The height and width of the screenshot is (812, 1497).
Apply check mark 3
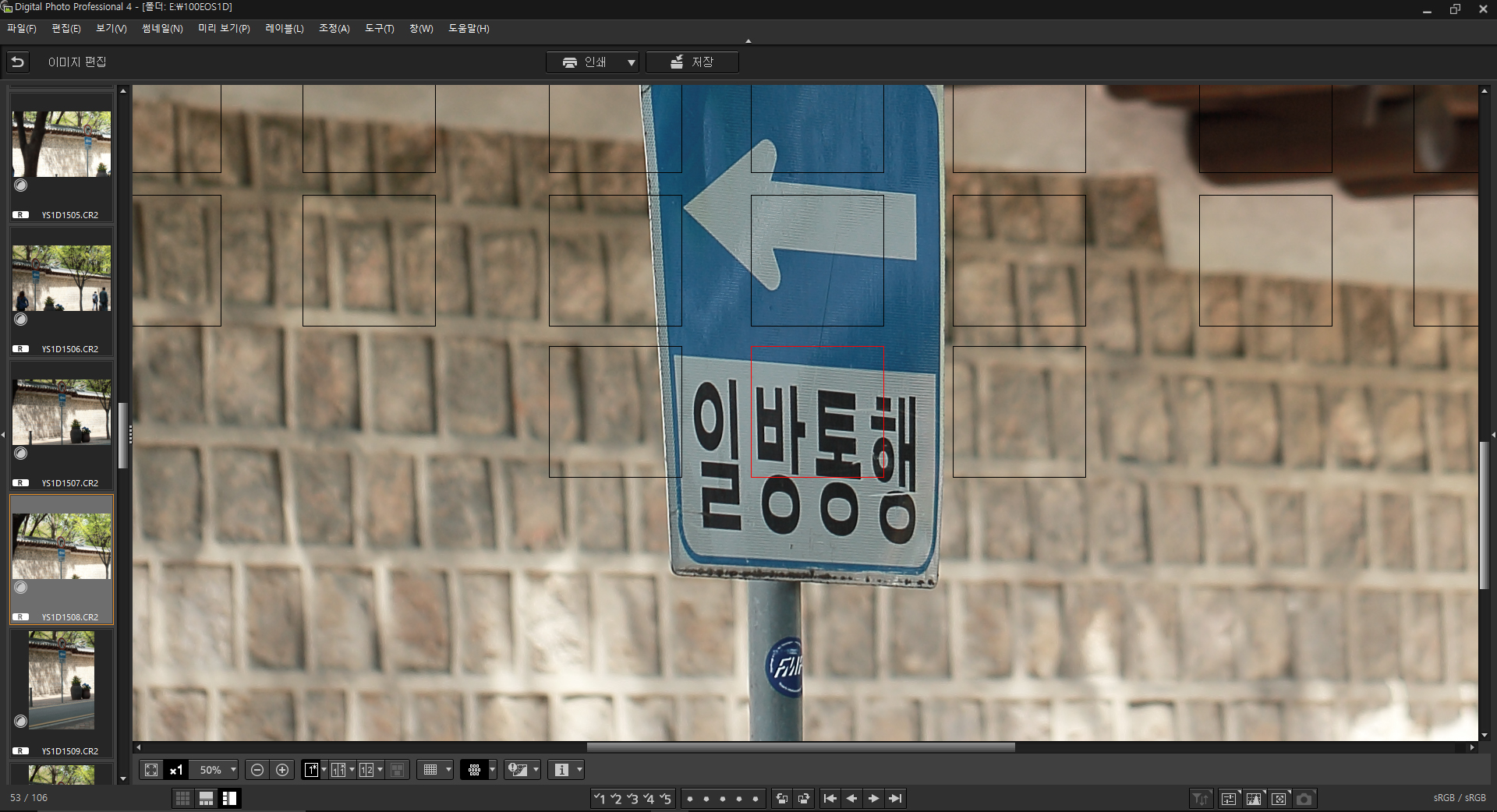(x=632, y=798)
